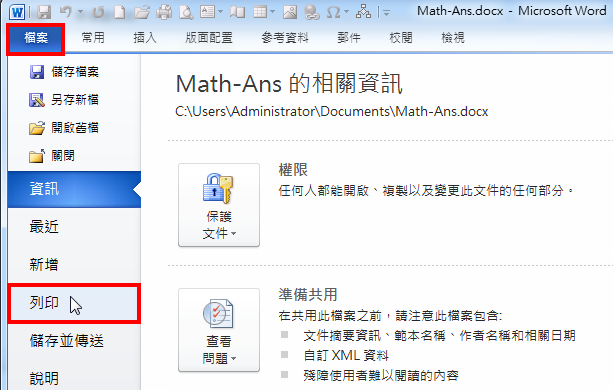Click the New blank document icon
Viewport: 613px width, 390px height.
tap(120, 13)
